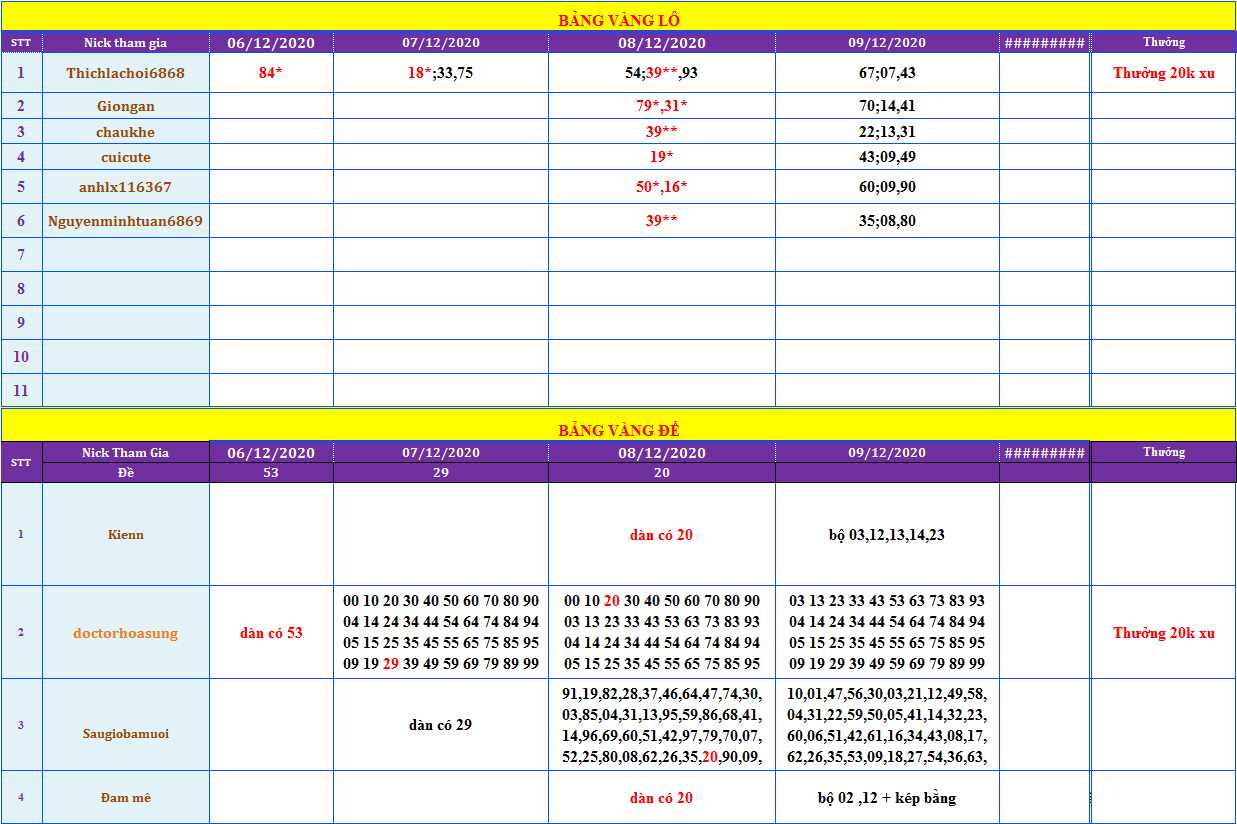Click 08/12/2020 header in the Đề table
Viewport: 1237px width, 824px height.
662,453
